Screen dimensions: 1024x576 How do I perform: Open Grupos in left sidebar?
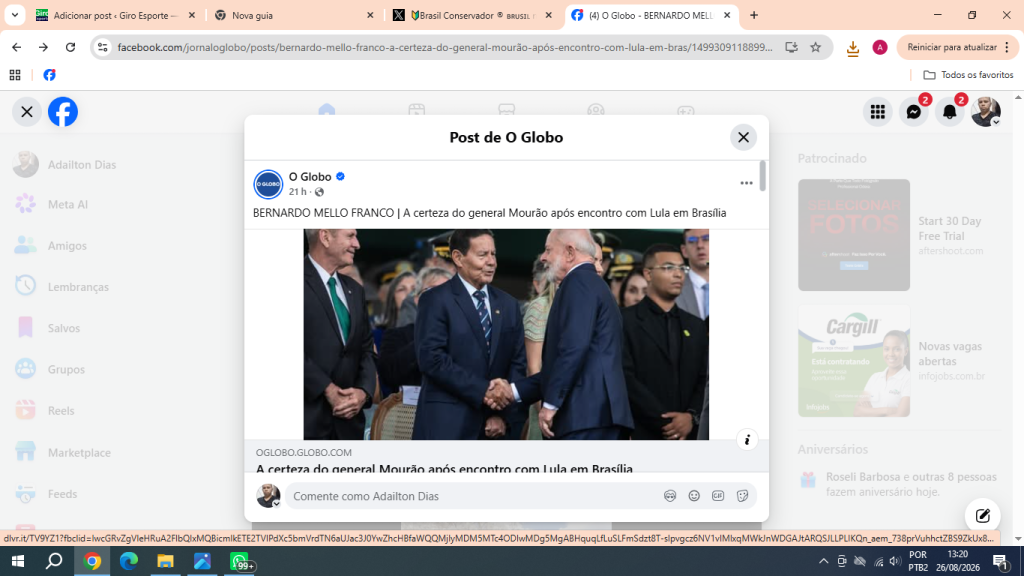coord(50,369)
